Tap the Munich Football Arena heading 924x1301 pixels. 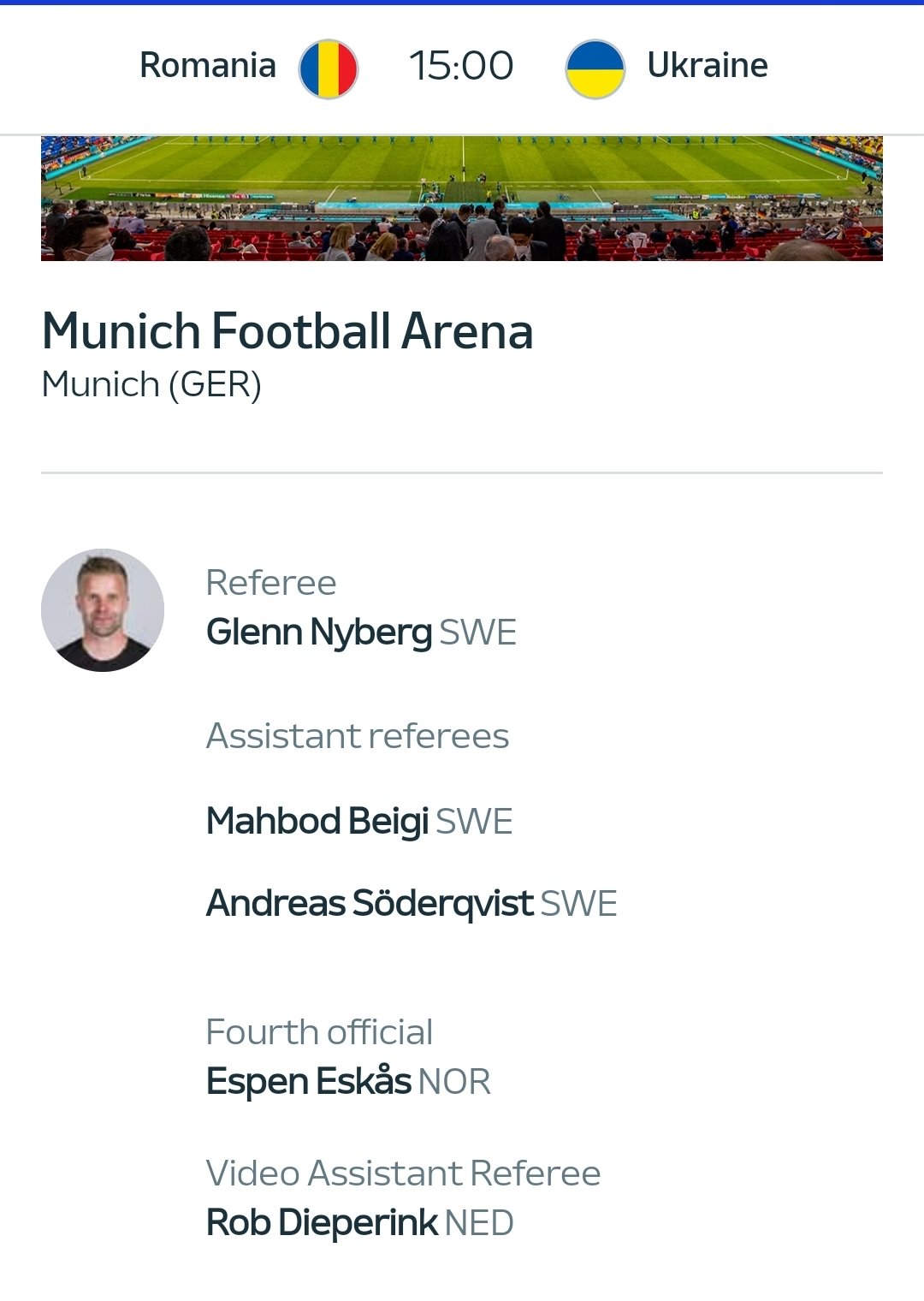click(x=287, y=331)
